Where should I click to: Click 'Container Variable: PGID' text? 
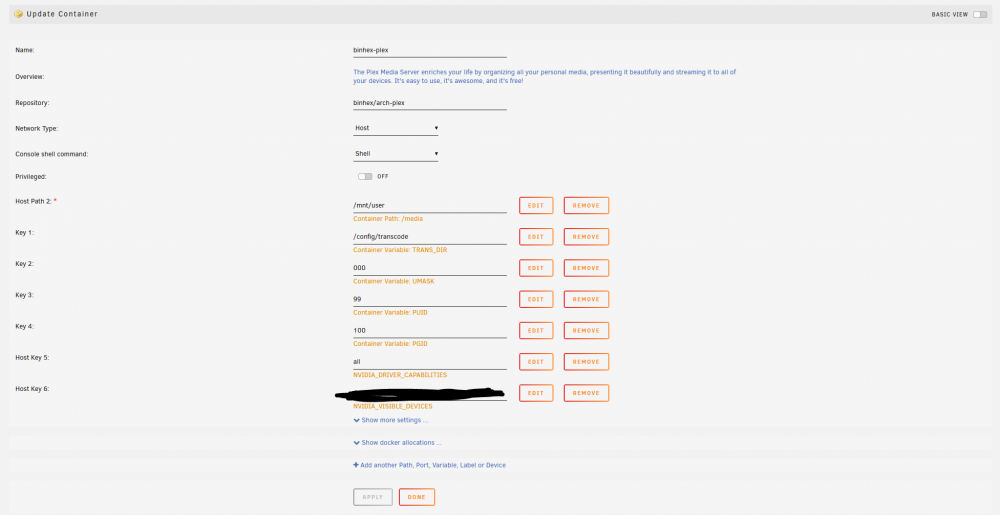390,344
